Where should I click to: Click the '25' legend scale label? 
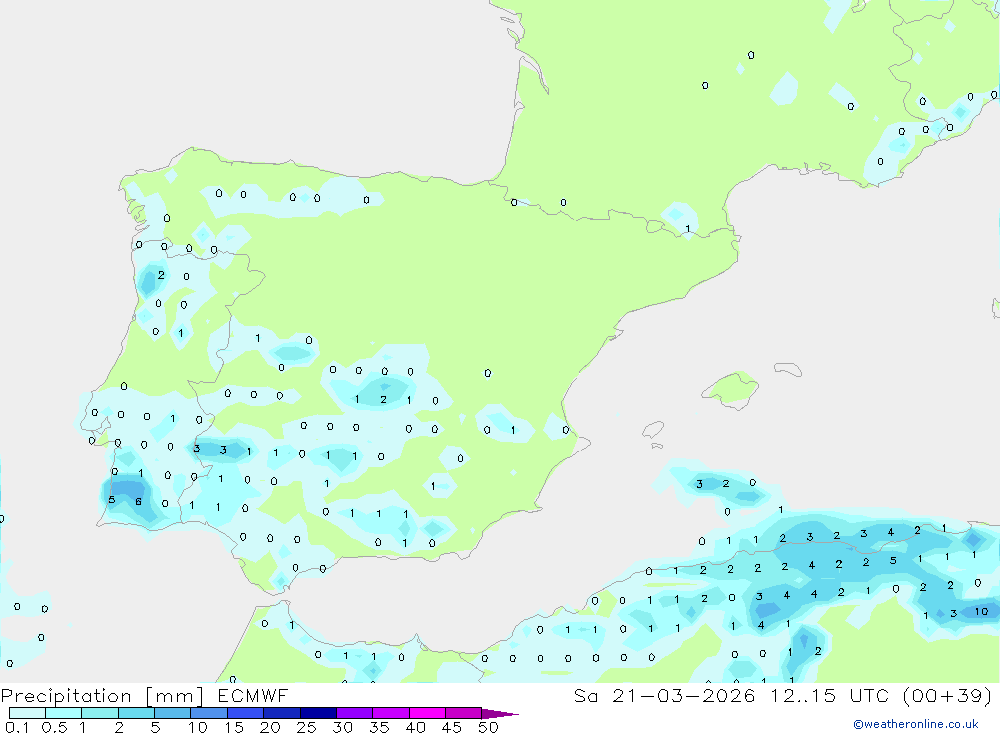(306, 727)
